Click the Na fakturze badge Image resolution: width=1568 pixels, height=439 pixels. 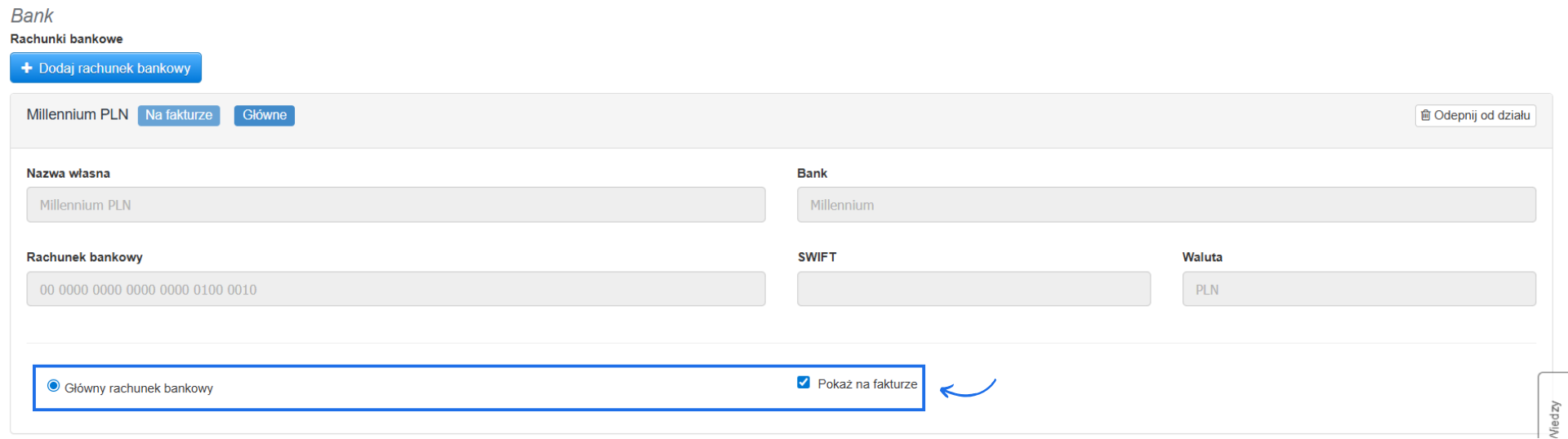click(x=179, y=116)
